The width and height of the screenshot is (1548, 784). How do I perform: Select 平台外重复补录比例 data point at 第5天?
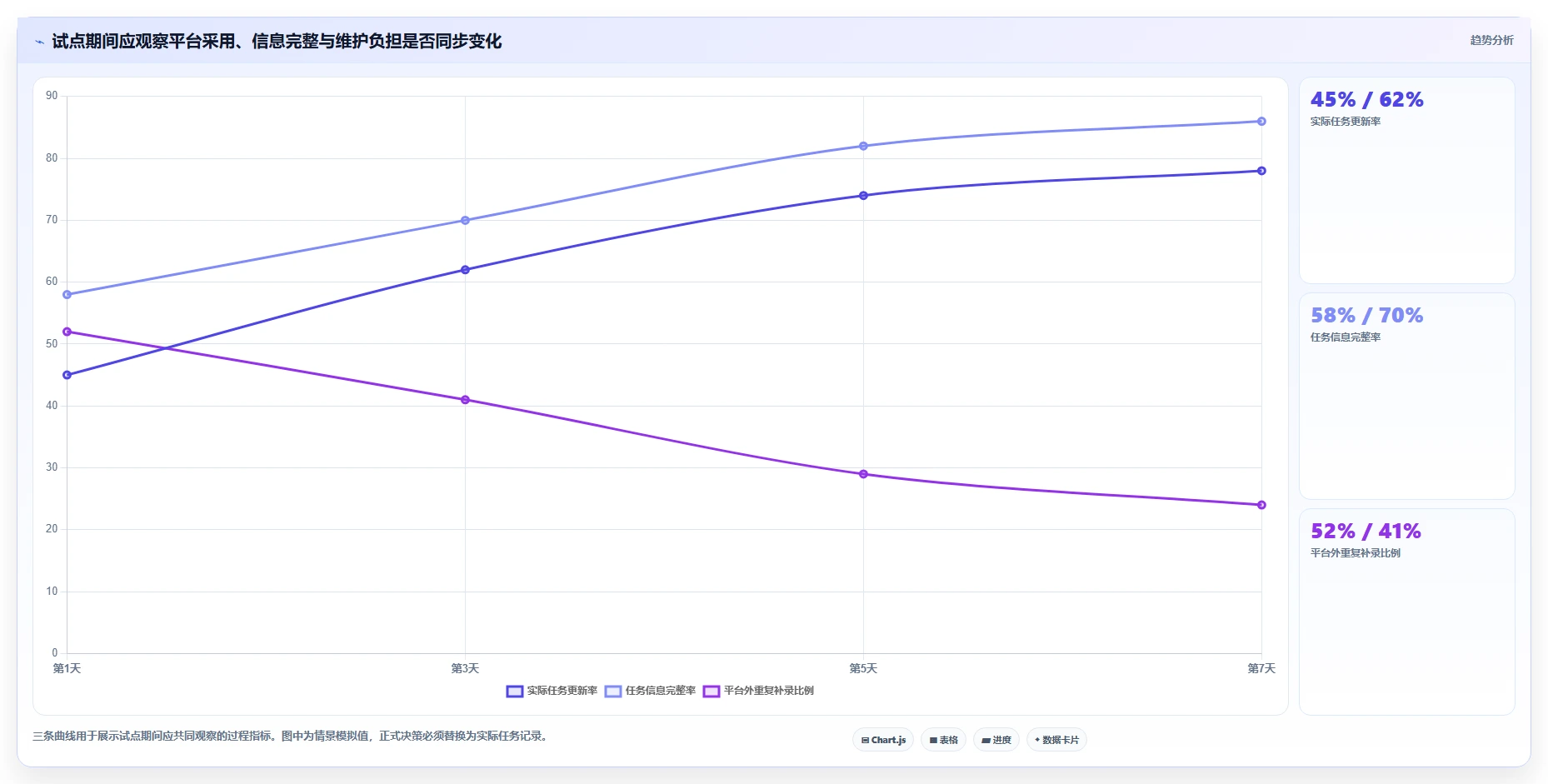[x=863, y=474]
